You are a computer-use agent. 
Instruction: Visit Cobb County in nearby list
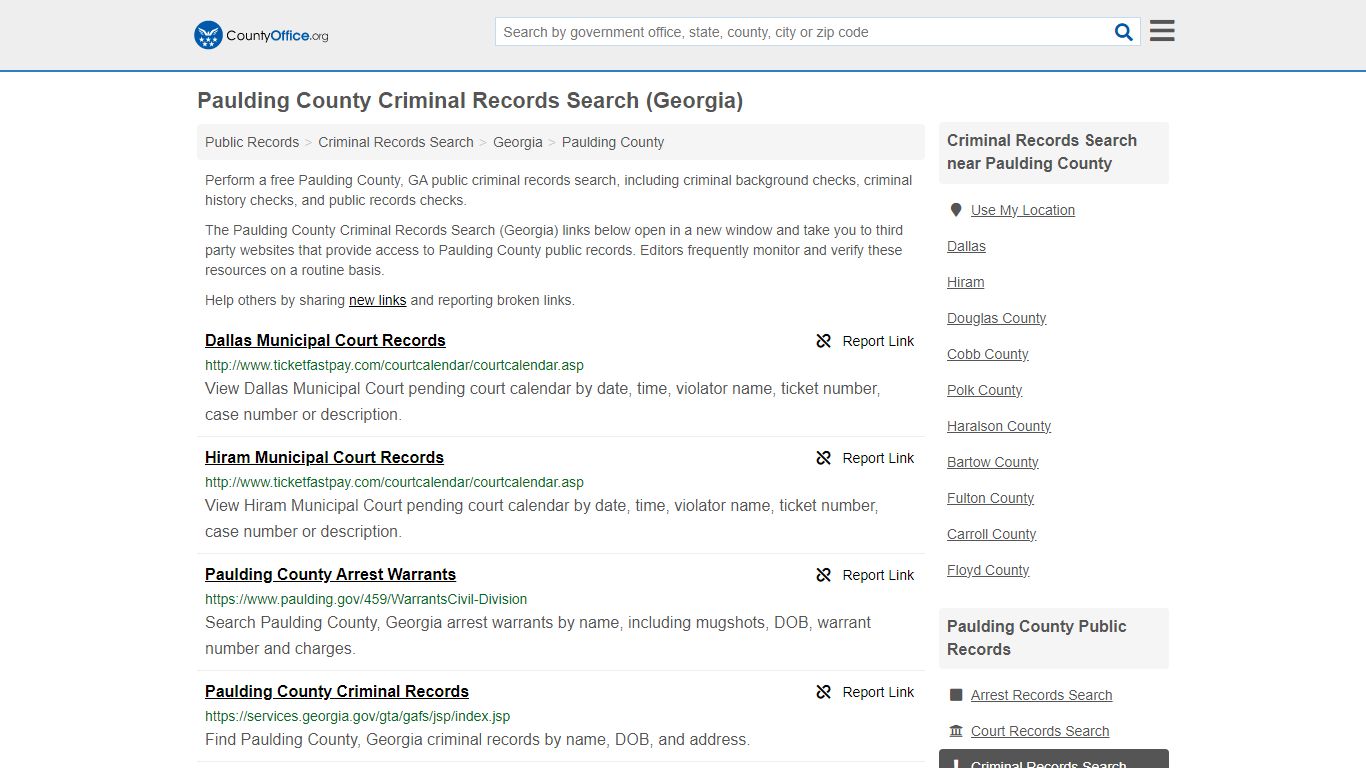(x=987, y=354)
